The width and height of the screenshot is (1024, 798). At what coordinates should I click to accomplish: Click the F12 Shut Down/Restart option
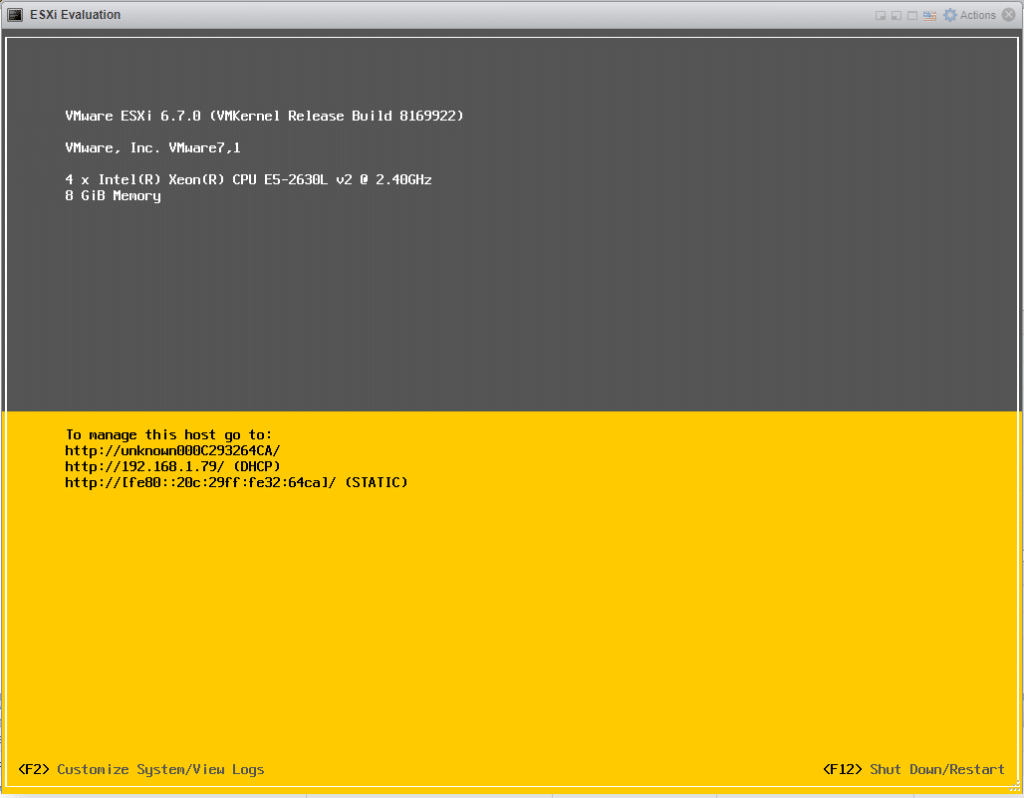click(x=914, y=769)
